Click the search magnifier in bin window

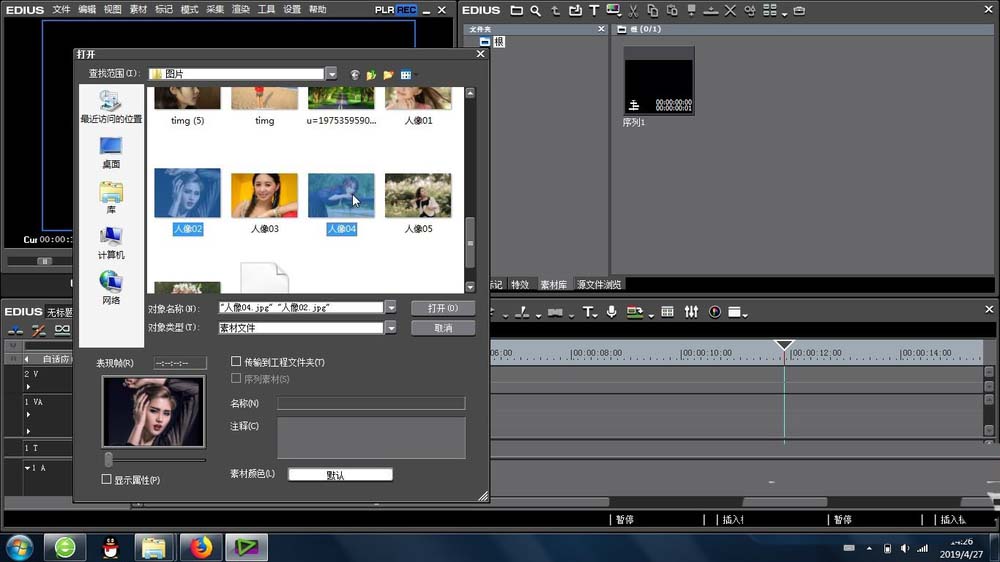tap(536, 10)
